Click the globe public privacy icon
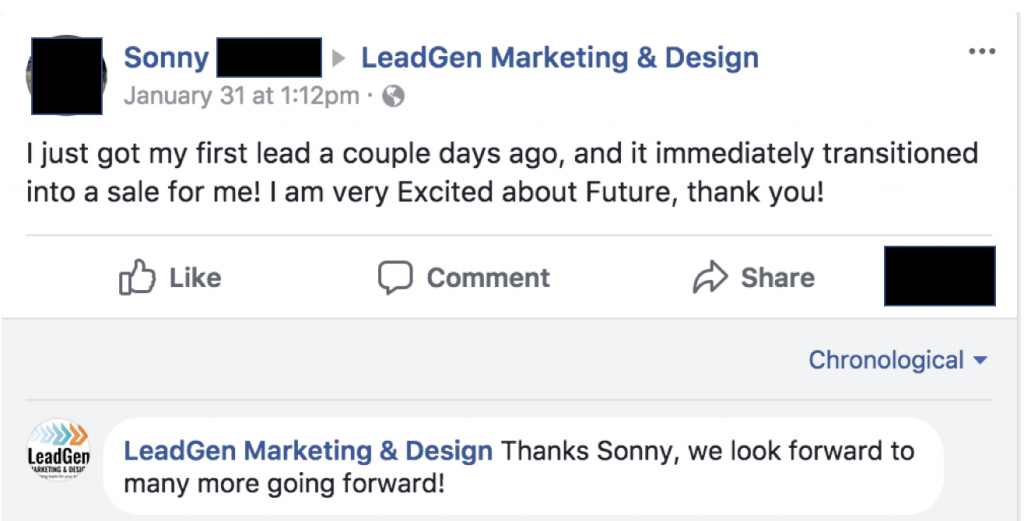Viewport: 1024px width, 521px height. click(x=394, y=96)
